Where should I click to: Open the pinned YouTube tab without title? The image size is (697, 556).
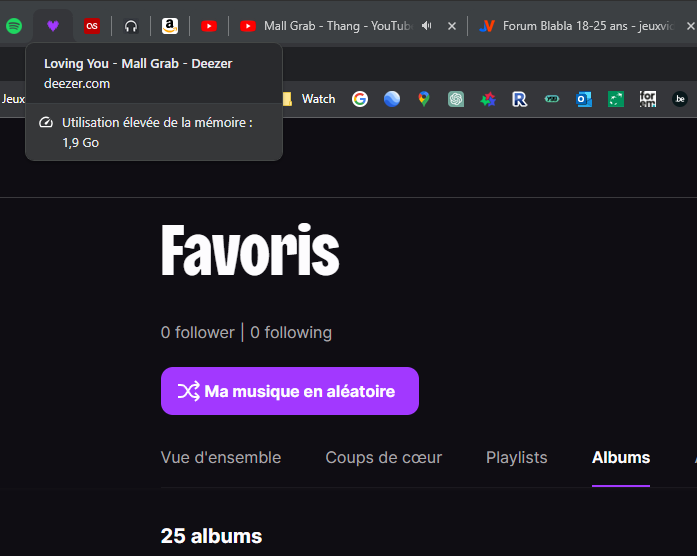(x=209, y=26)
